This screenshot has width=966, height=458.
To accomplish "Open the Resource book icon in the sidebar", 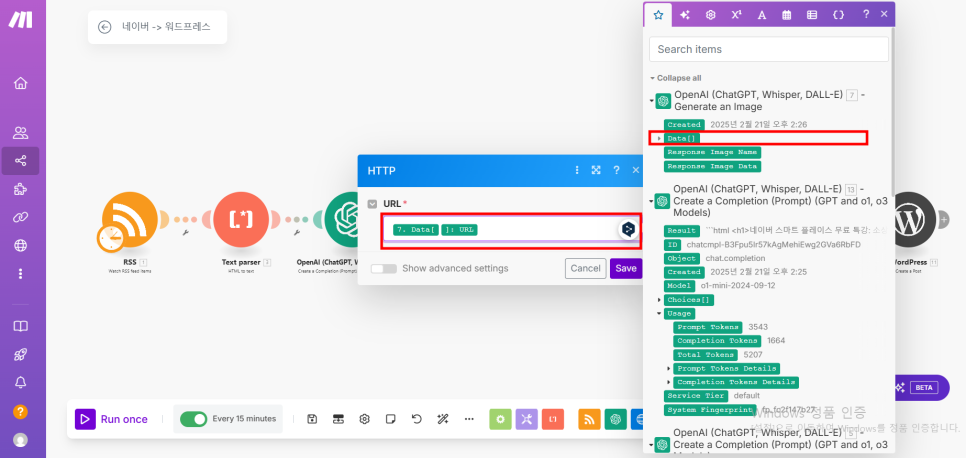I will click(x=20, y=326).
